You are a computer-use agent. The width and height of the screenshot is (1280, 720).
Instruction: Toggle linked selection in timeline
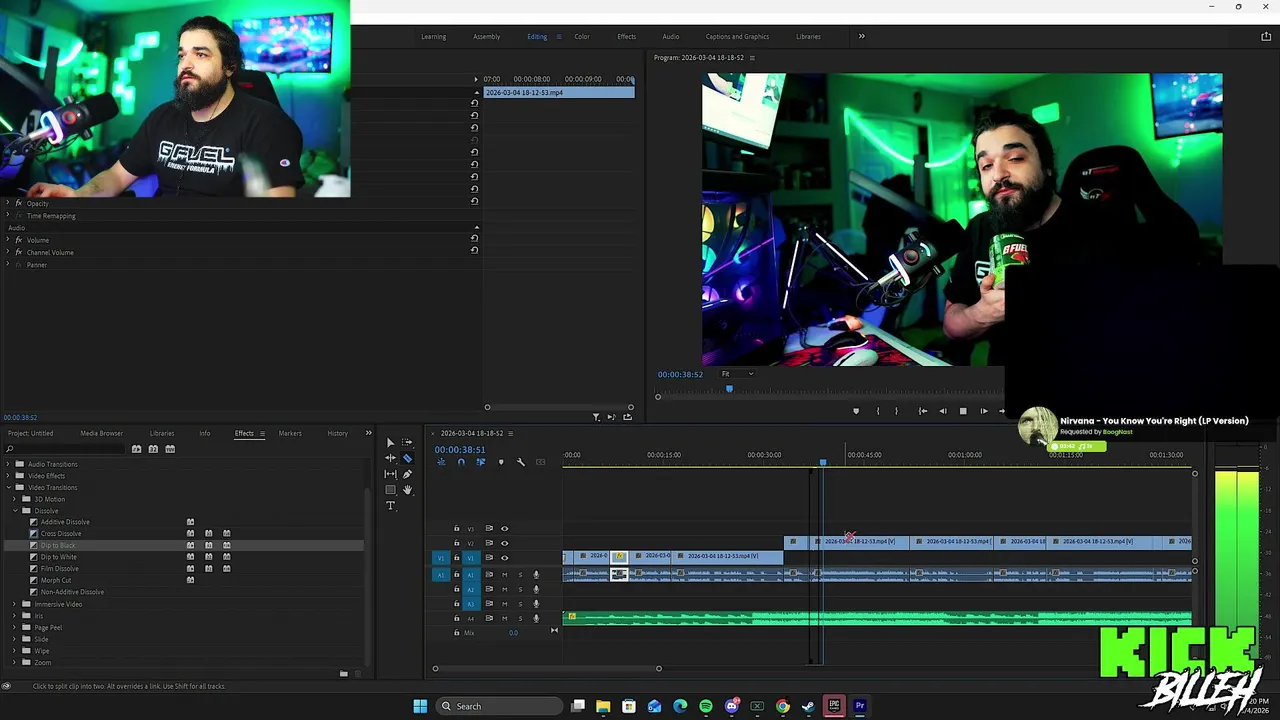481,462
